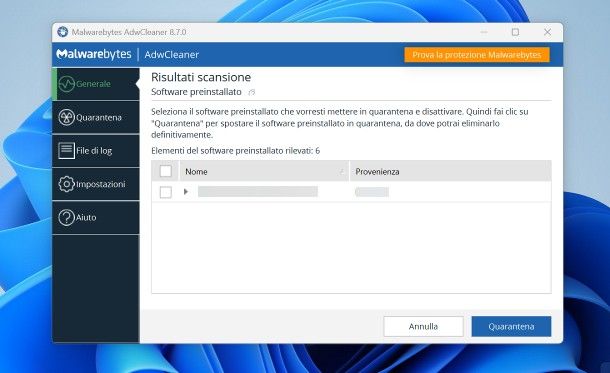Viewport: 610px width, 373px height.
Task: Minimize the AdwCleaner window
Action: (x=484, y=32)
